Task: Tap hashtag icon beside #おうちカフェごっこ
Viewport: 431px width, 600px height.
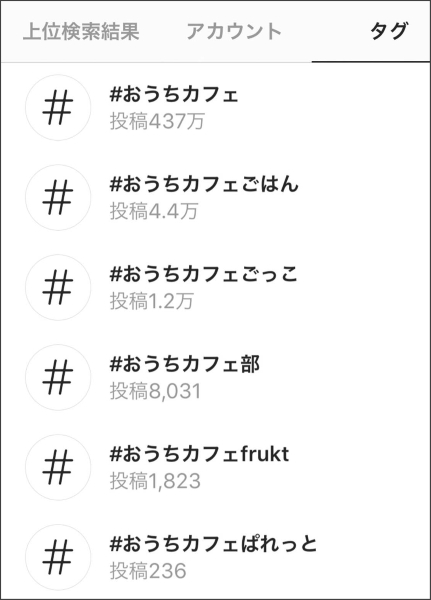Action: tap(58, 287)
